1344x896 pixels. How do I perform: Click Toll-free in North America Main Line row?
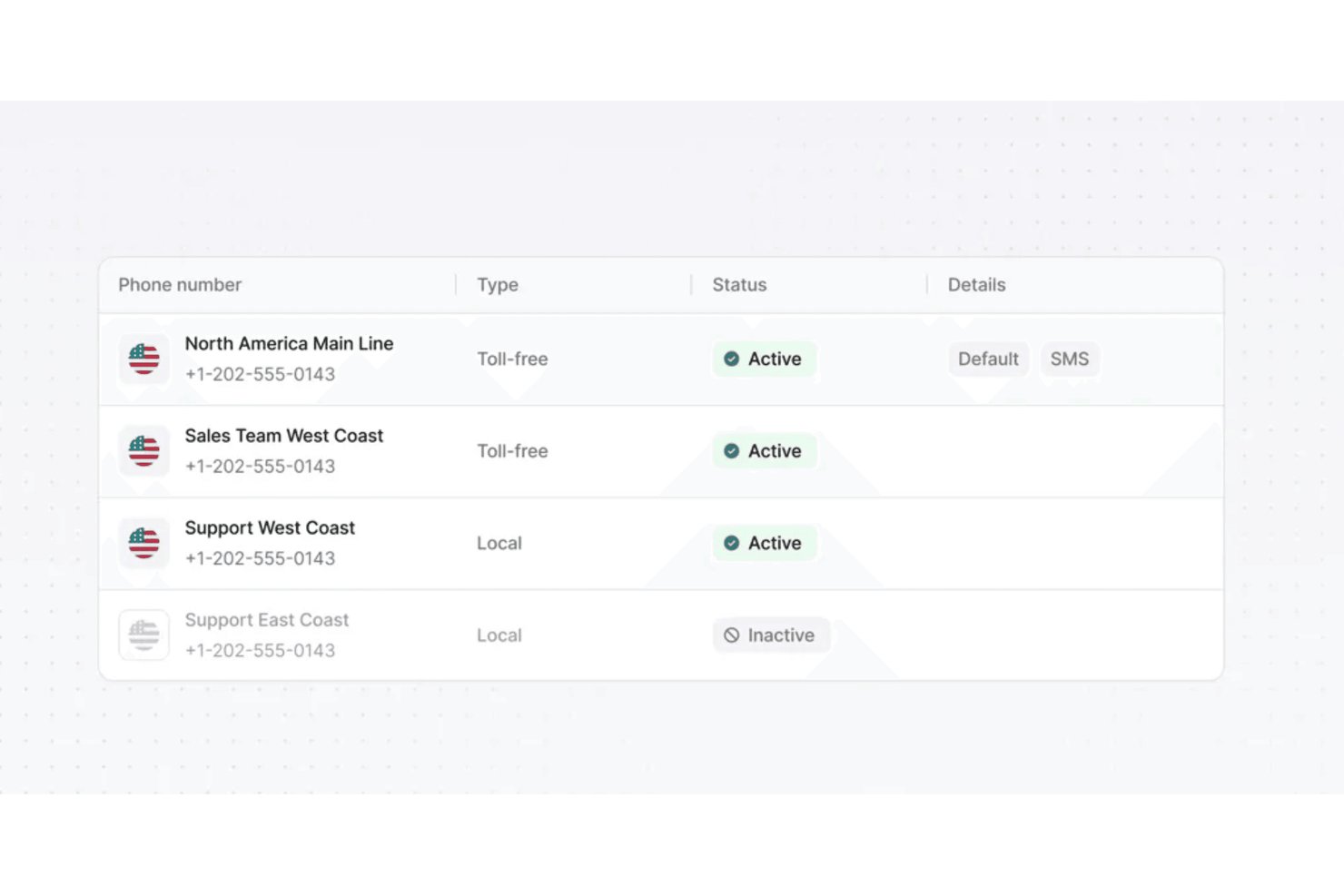[x=512, y=359]
